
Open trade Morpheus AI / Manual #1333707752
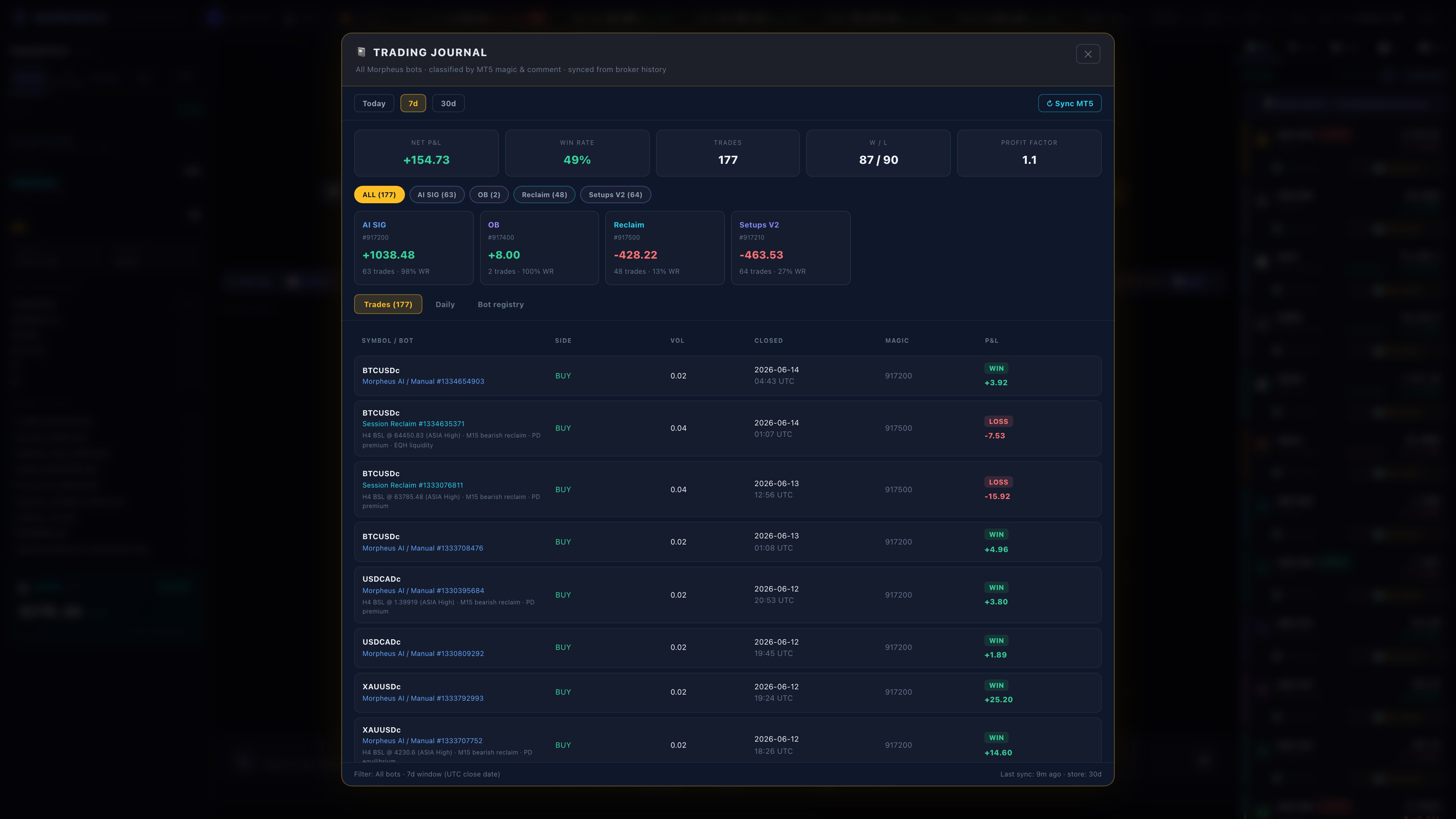(728, 741)
